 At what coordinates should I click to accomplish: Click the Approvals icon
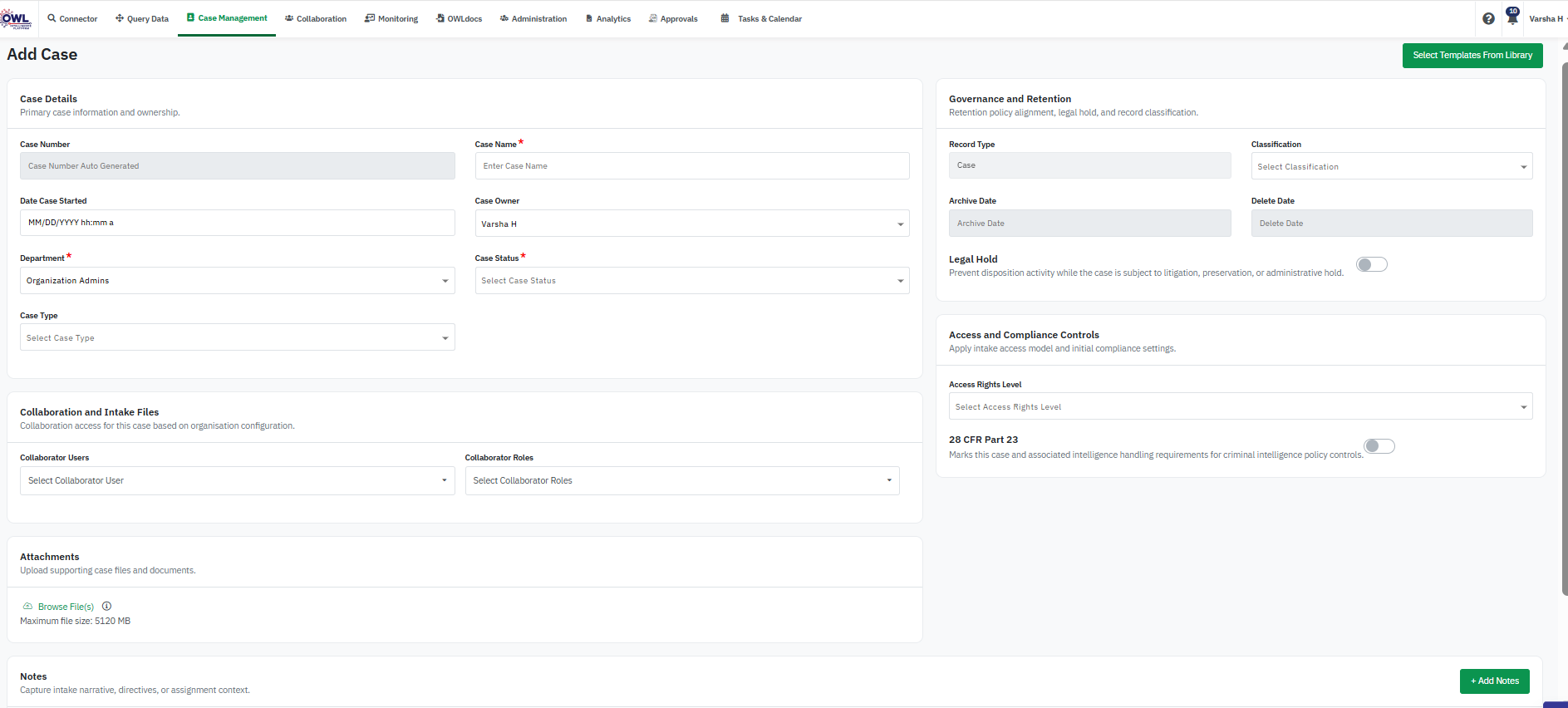point(653,18)
